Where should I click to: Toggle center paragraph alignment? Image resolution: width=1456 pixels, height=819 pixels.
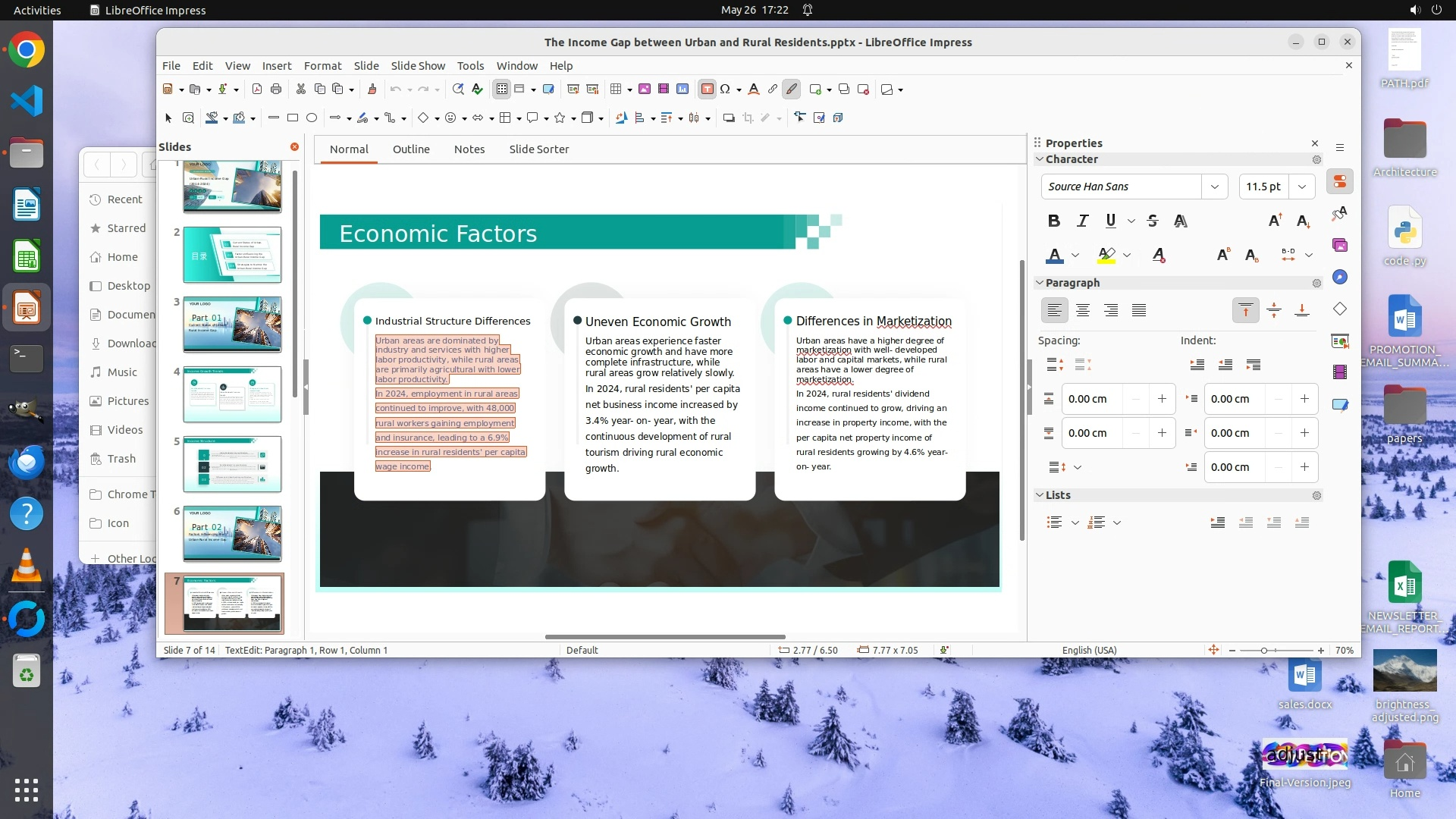coord(1082,310)
